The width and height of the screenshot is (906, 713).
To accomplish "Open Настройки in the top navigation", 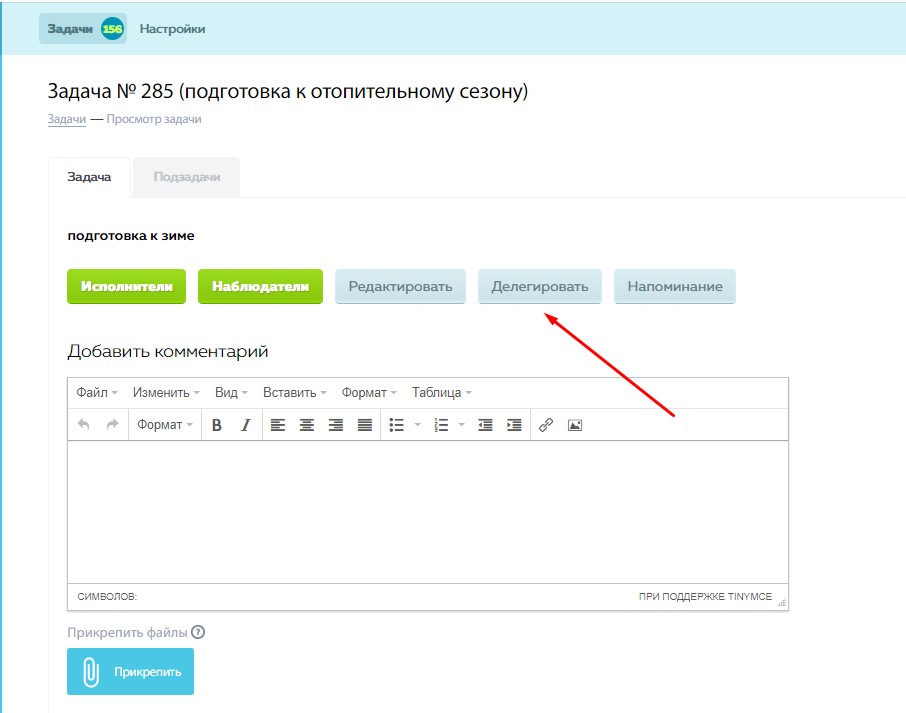I will pyautogui.click(x=172, y=28).
